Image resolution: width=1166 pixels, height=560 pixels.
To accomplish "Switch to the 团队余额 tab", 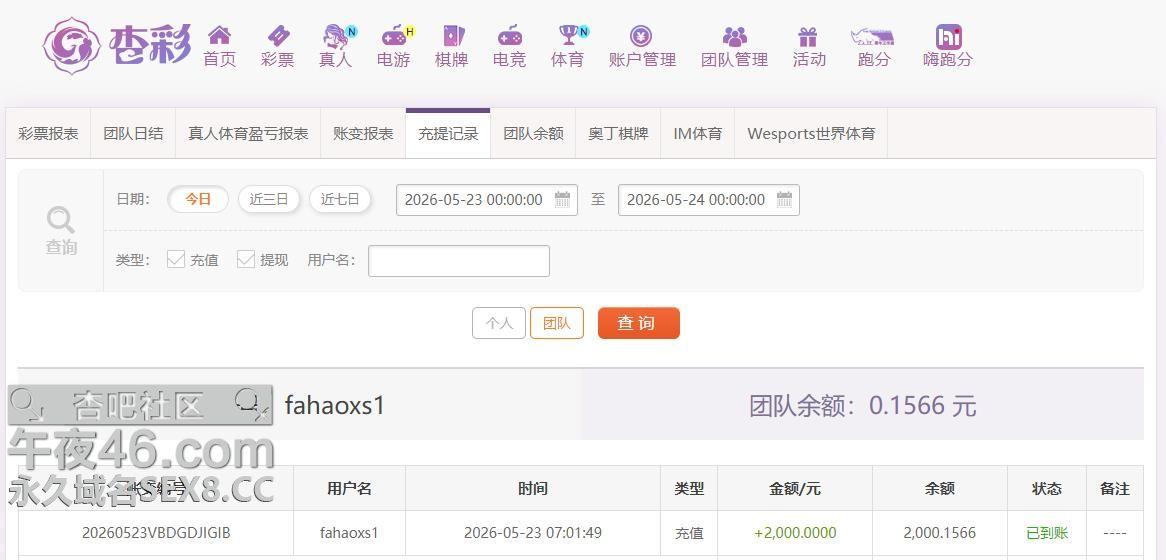I will tap(533, 134).
